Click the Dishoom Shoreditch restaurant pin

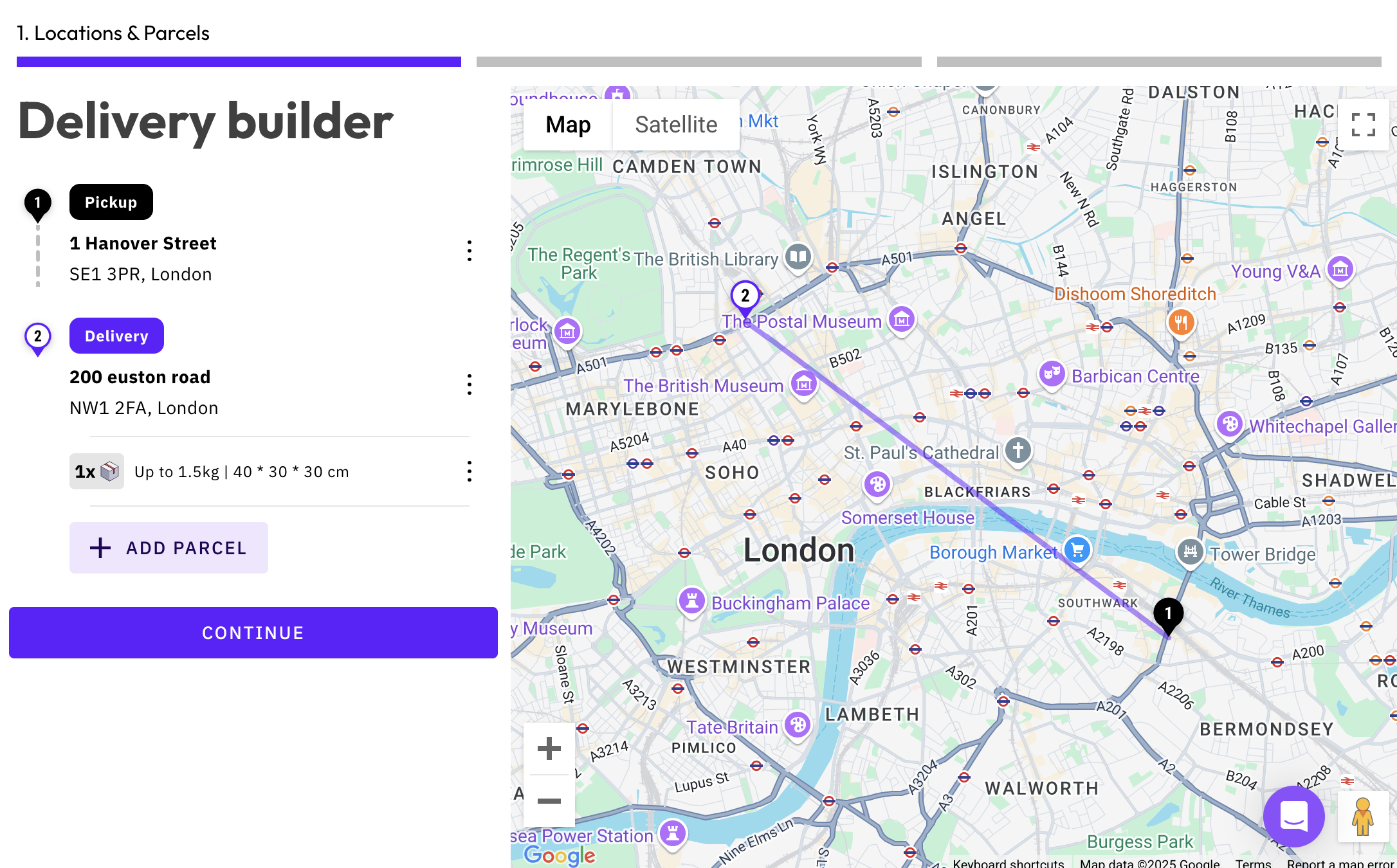1181,323
